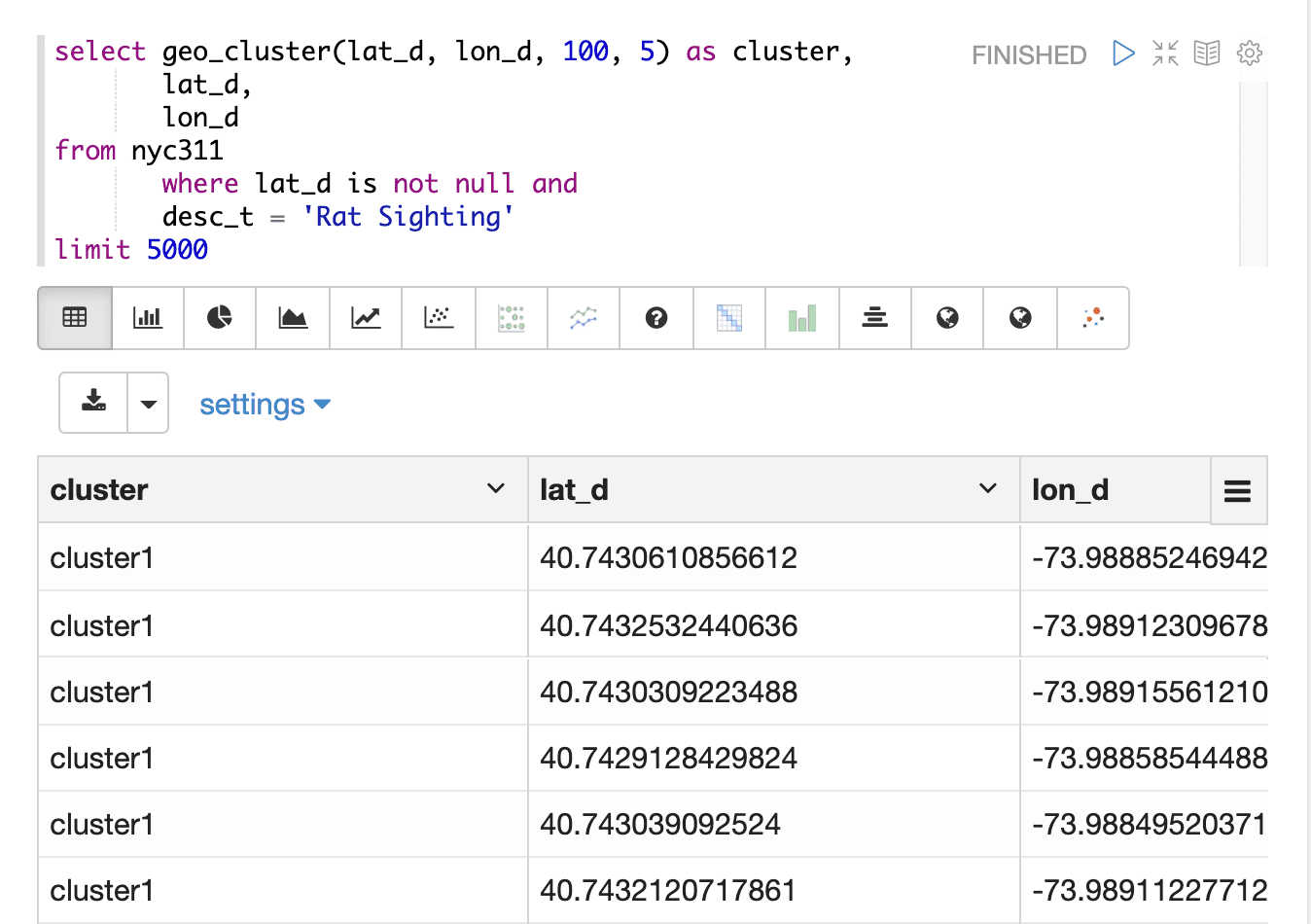Switch to bar chart visualization
1311x924 pixels.
147,318
